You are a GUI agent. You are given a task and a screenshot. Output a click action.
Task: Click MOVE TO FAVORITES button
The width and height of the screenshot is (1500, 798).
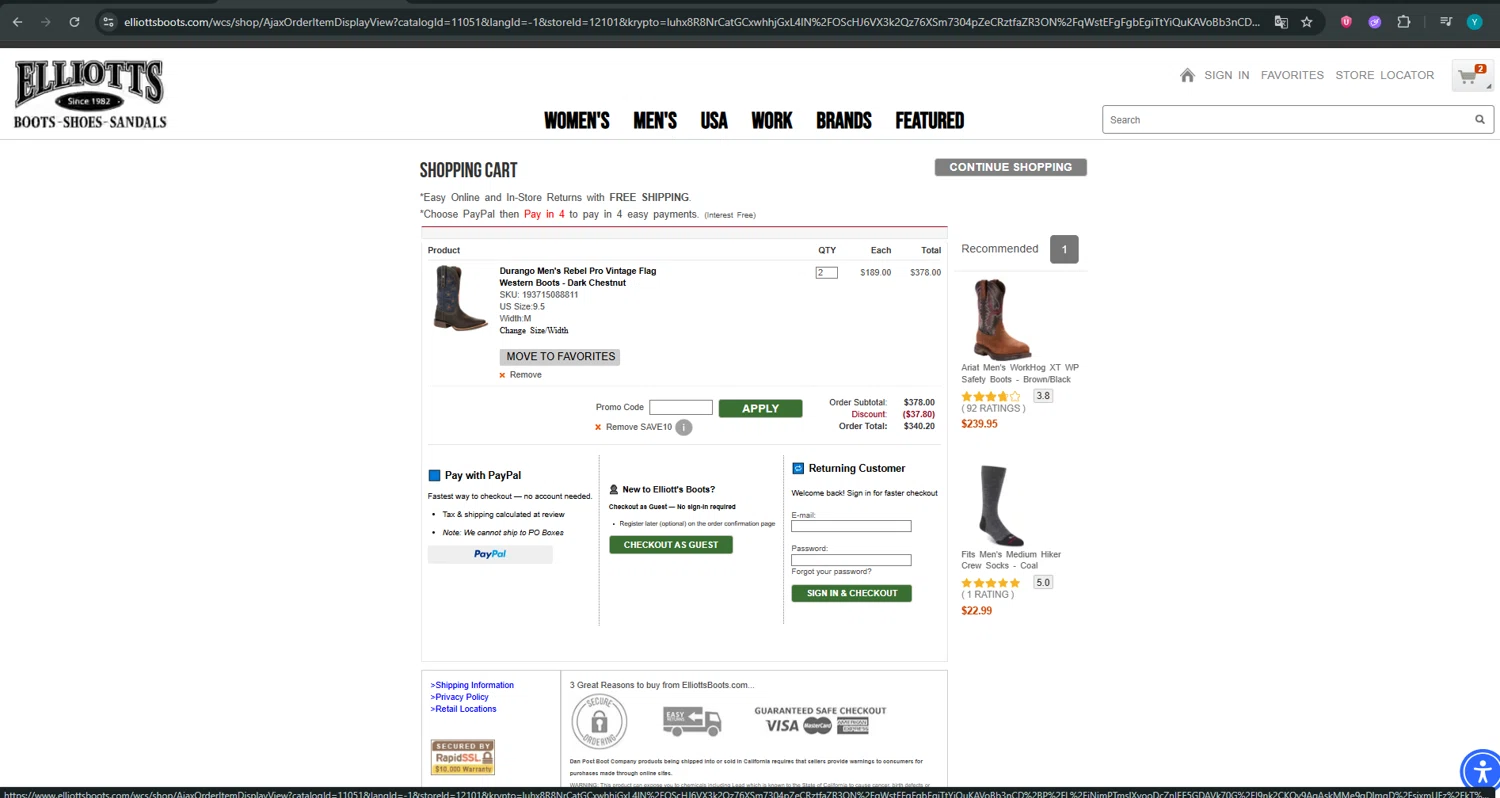pos(560,356)
